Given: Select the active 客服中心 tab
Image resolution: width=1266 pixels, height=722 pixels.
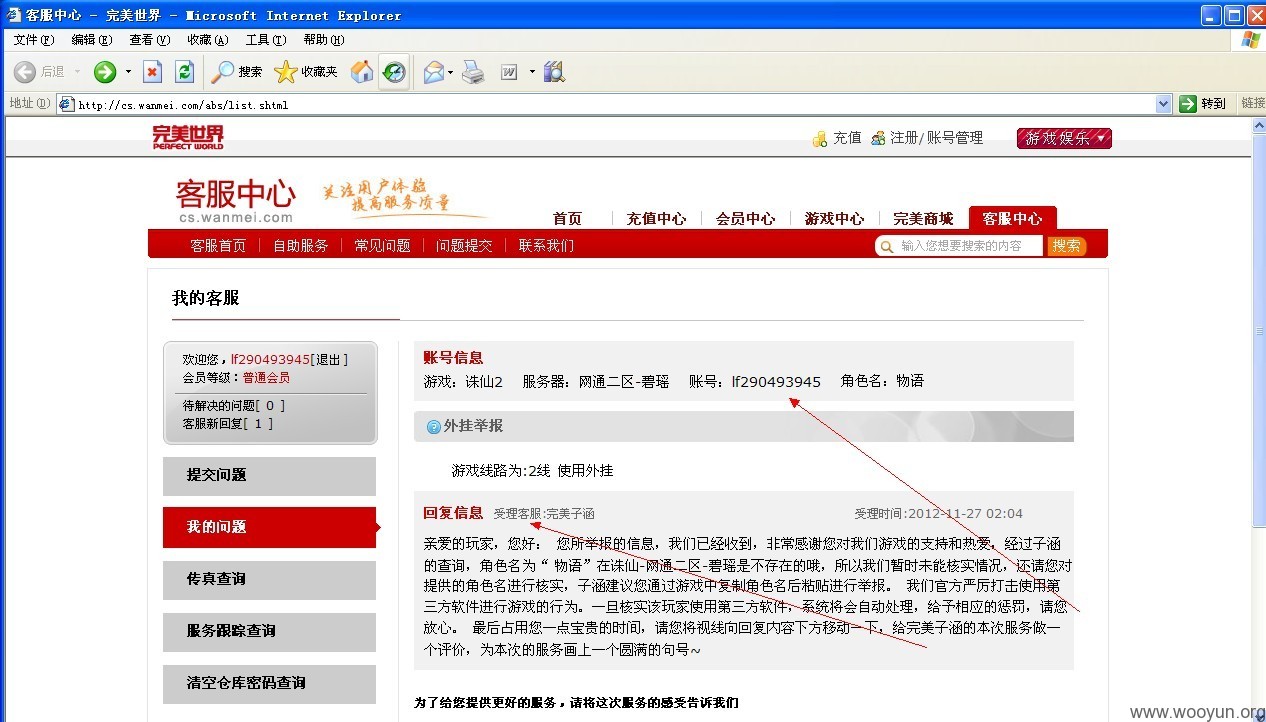Looking at the screenshot, I should [1012, 218].
